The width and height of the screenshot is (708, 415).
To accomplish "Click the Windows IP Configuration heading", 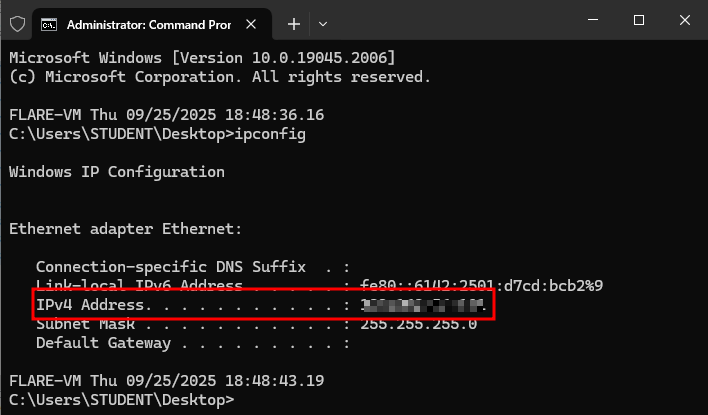I will click(116, 172).
